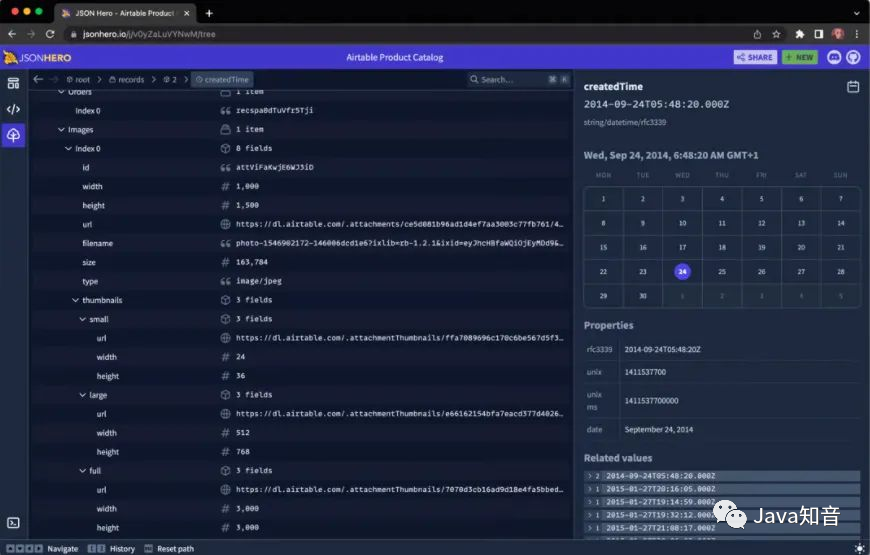Bookmark page with the star icon

point(776,34)
